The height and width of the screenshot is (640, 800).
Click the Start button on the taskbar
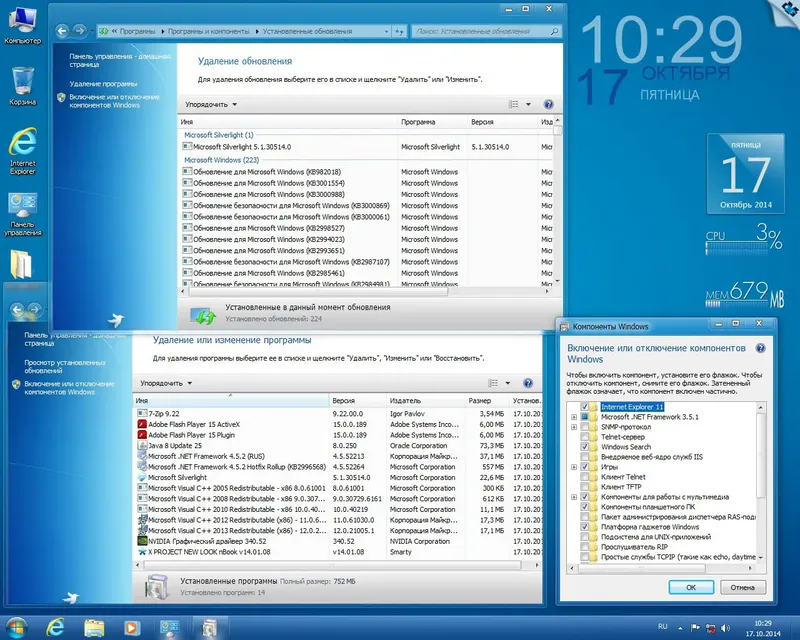tap(16, 627)
